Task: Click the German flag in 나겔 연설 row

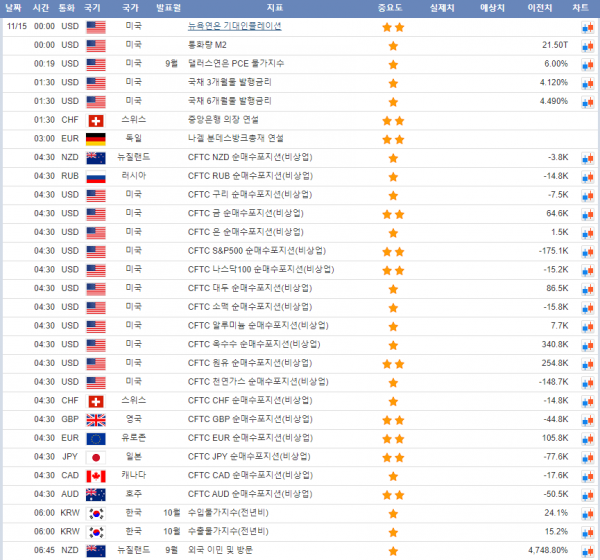Action: tap(96, 138)
